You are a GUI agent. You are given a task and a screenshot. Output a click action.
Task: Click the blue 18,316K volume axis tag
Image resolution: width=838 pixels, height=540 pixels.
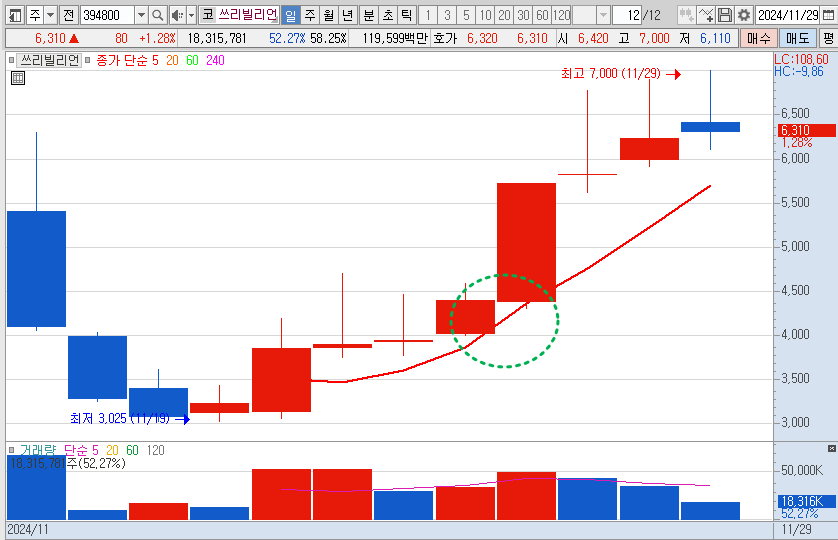tap(806, 502)
